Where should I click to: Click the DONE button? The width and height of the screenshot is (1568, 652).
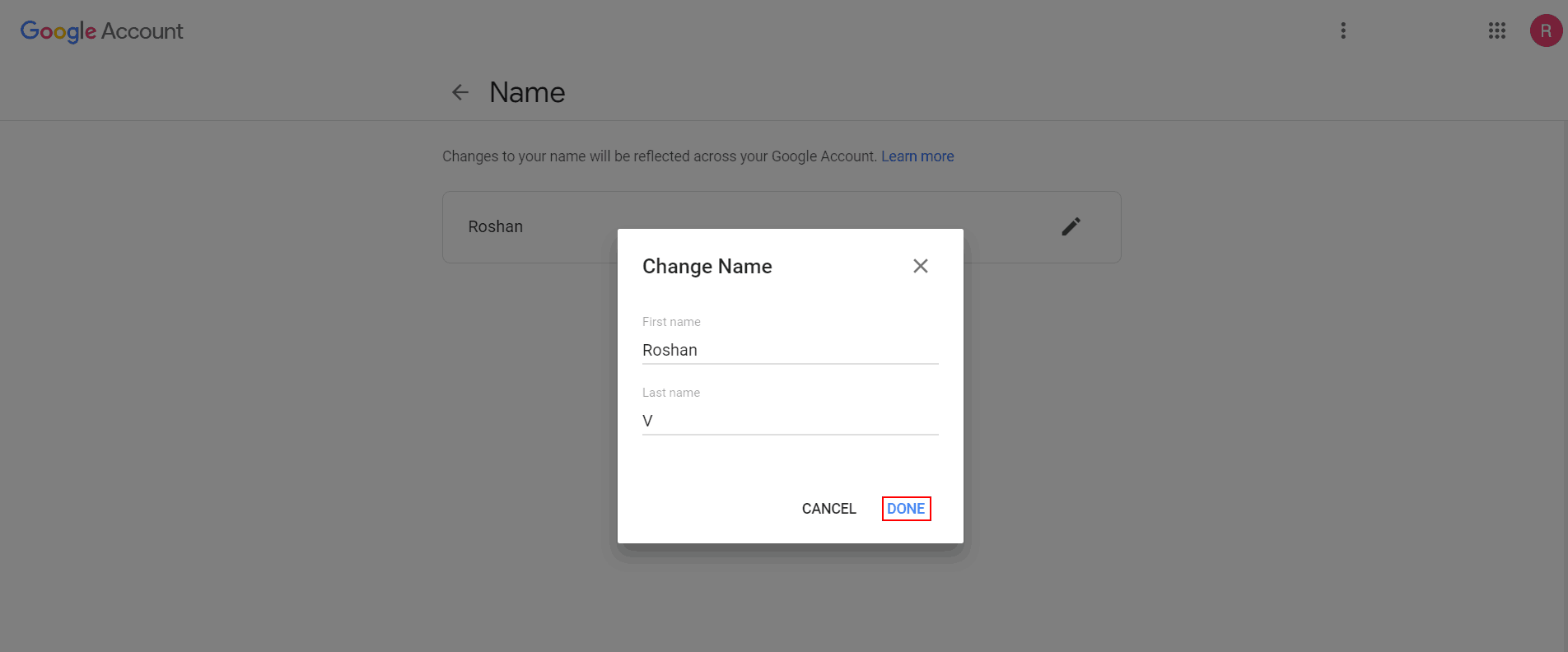(906, 509)
